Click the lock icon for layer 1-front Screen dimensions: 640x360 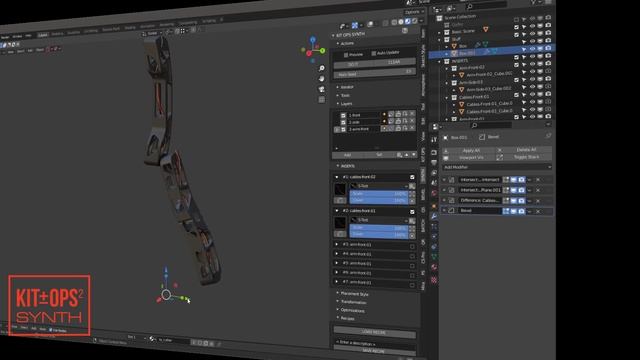tap(398, 114)
